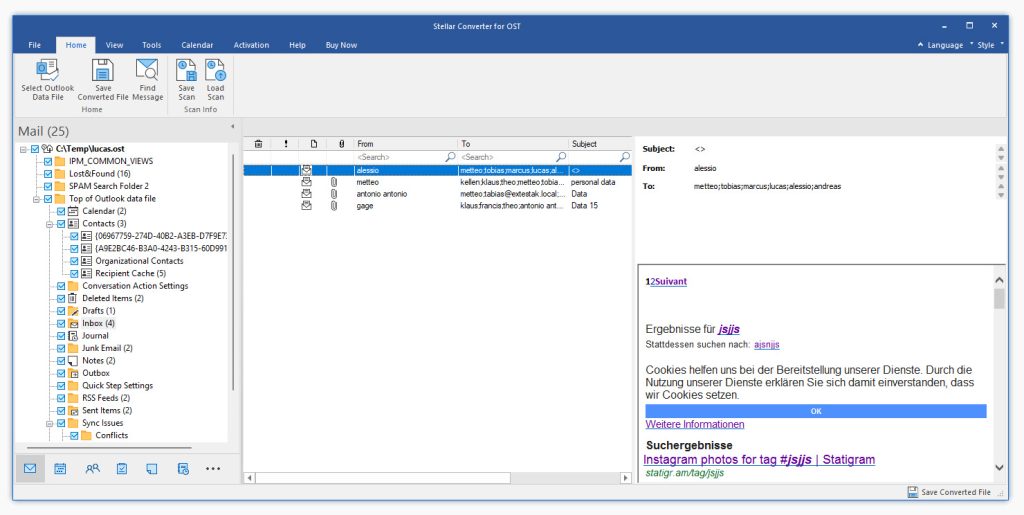Image resolution: width=1024 pixels, height=515 pixels.
Task: Select the Organizational Contacts folder
Action: [139, 261]
